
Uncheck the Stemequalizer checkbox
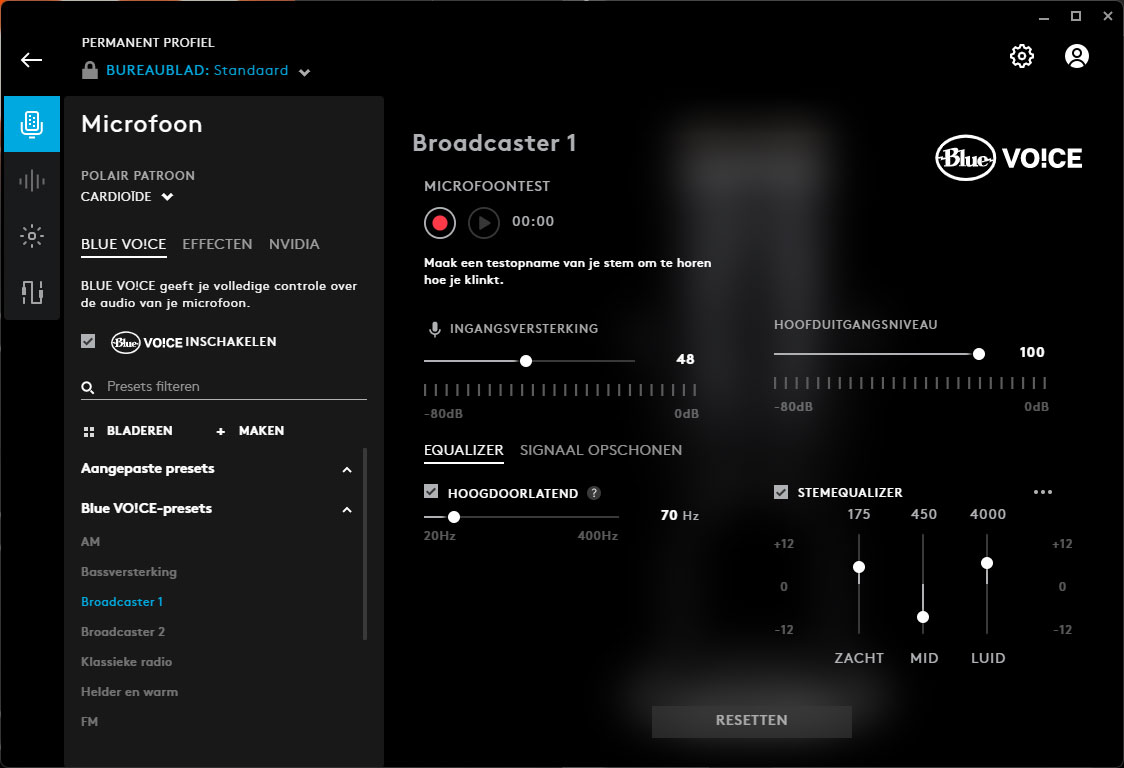(781, 492)
